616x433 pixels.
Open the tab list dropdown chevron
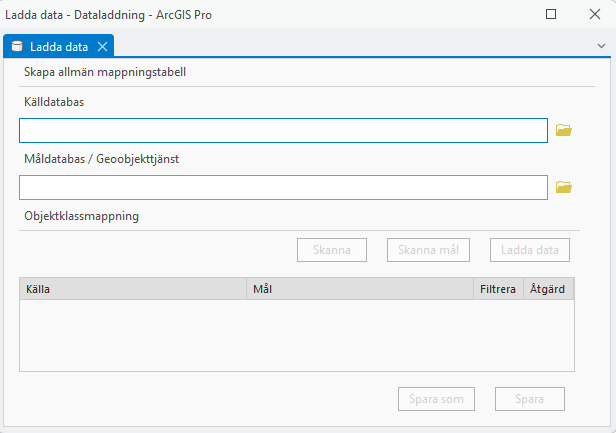tap(600, 46)
